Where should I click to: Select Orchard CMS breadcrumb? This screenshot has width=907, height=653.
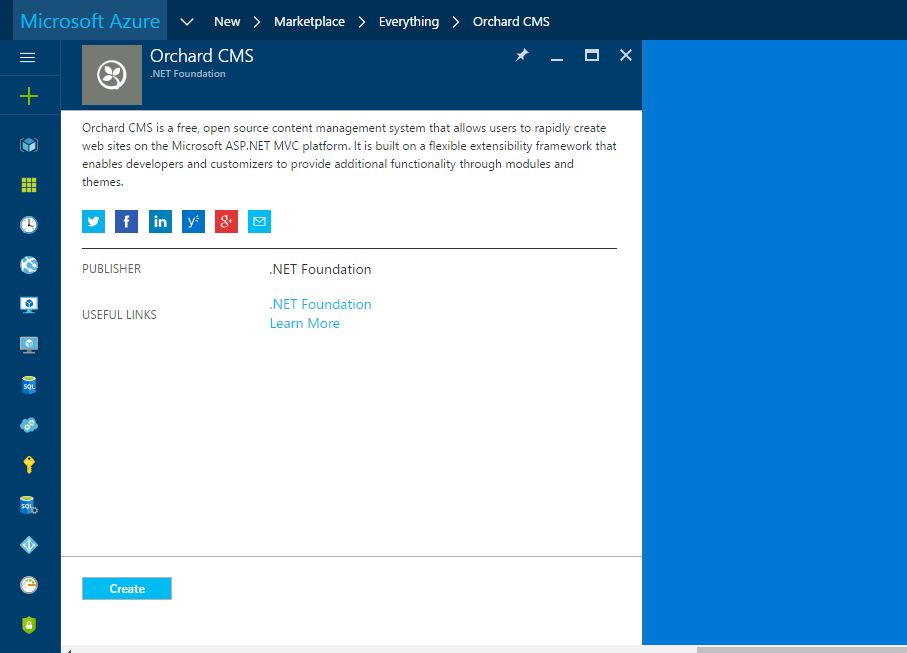pos(511,22)
